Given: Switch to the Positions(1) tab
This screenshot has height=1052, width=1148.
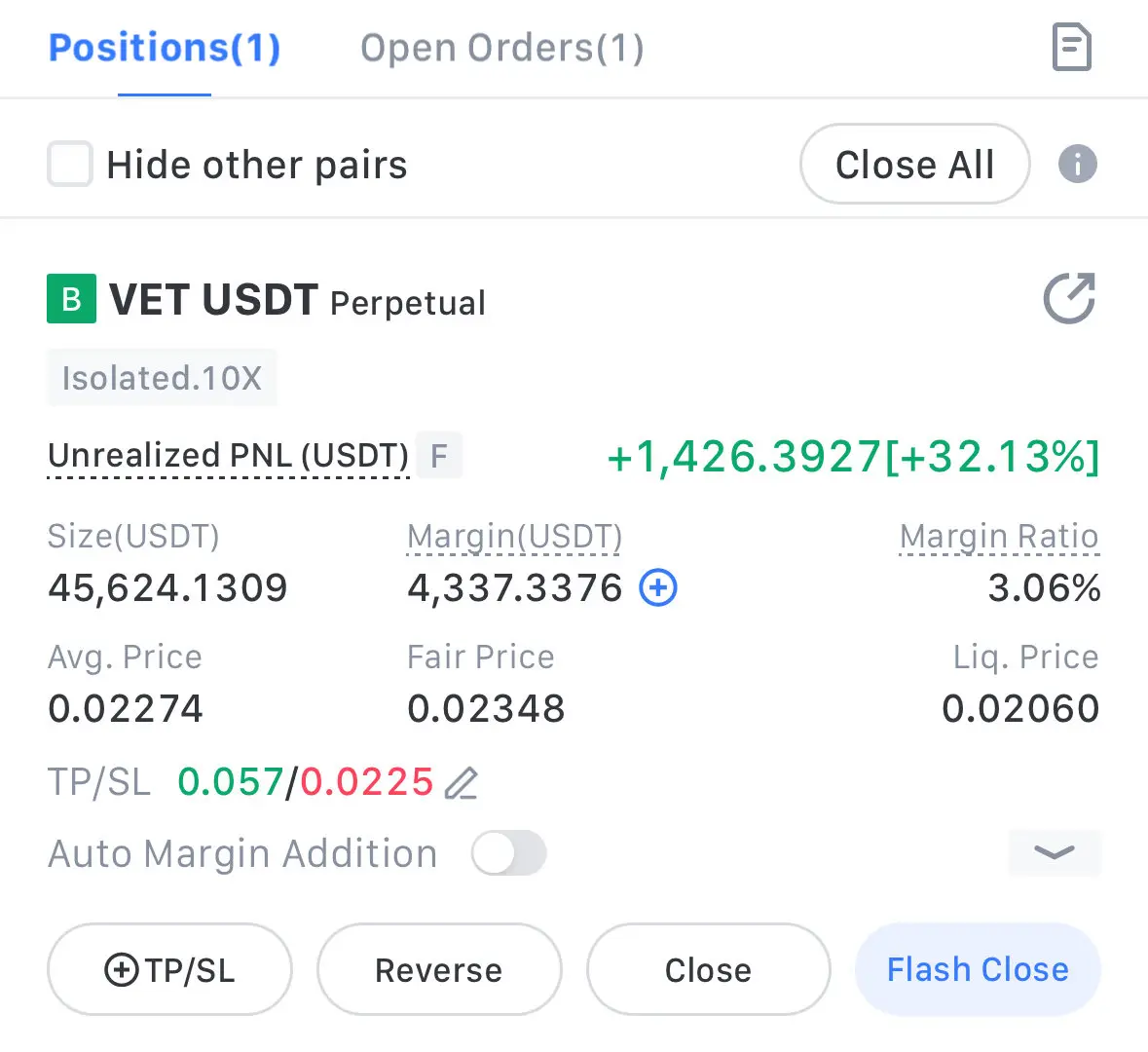Looking at the screenshot, I should coord(165,49).
